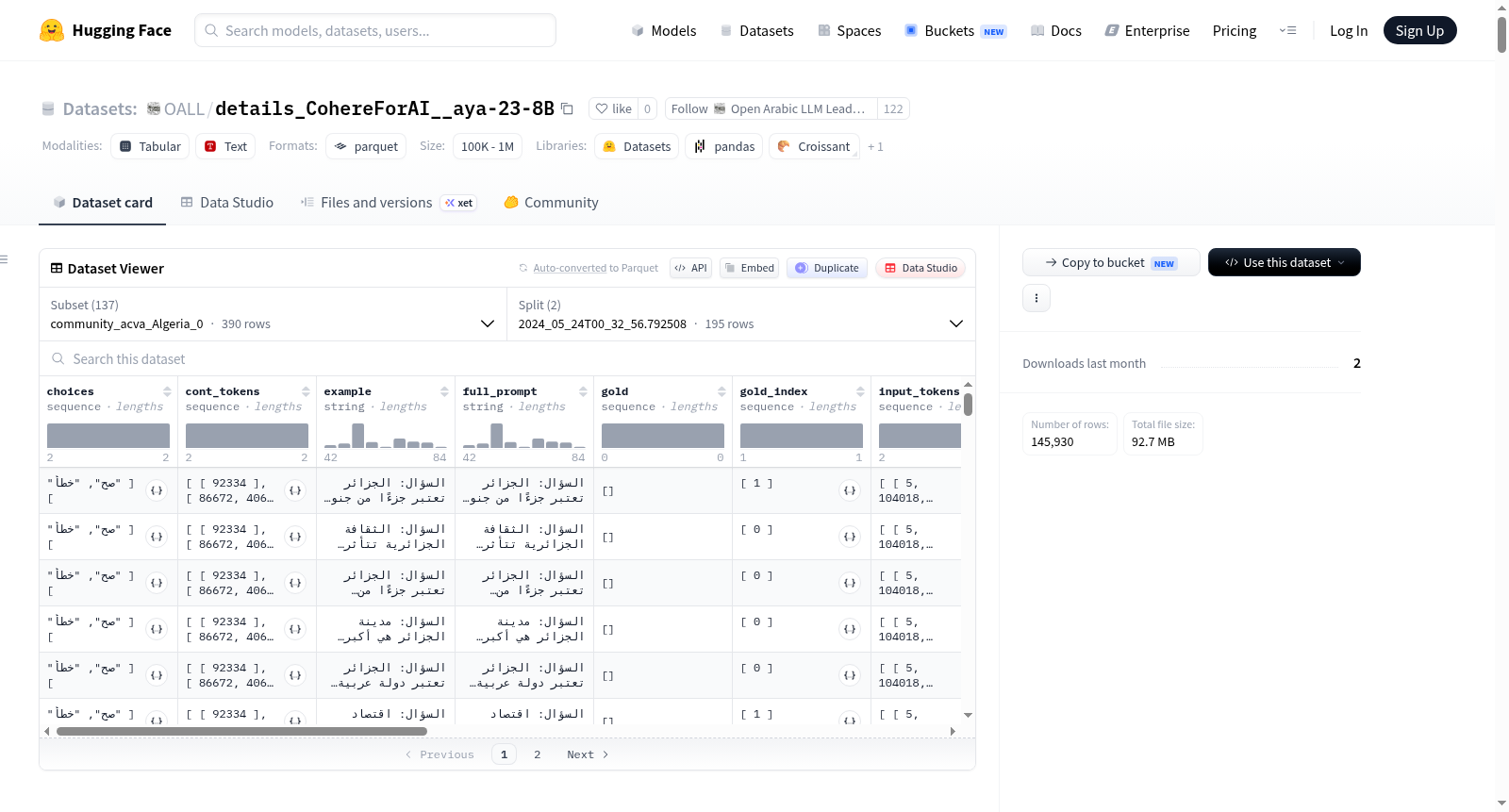Image resolution: width=1509 pixels, height=812 pixels.
Task: Expand the cont_tokens cell in the third row
Action: coord(295,583)
